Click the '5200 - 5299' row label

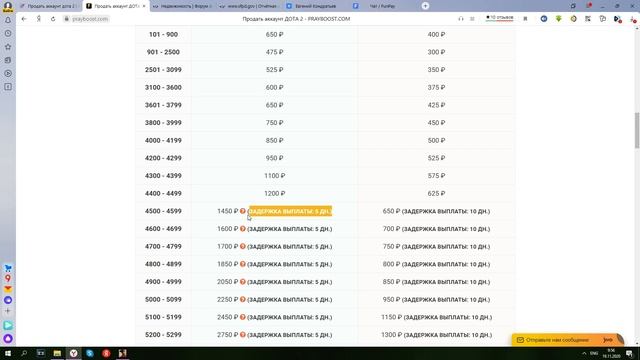coord(163,335)
